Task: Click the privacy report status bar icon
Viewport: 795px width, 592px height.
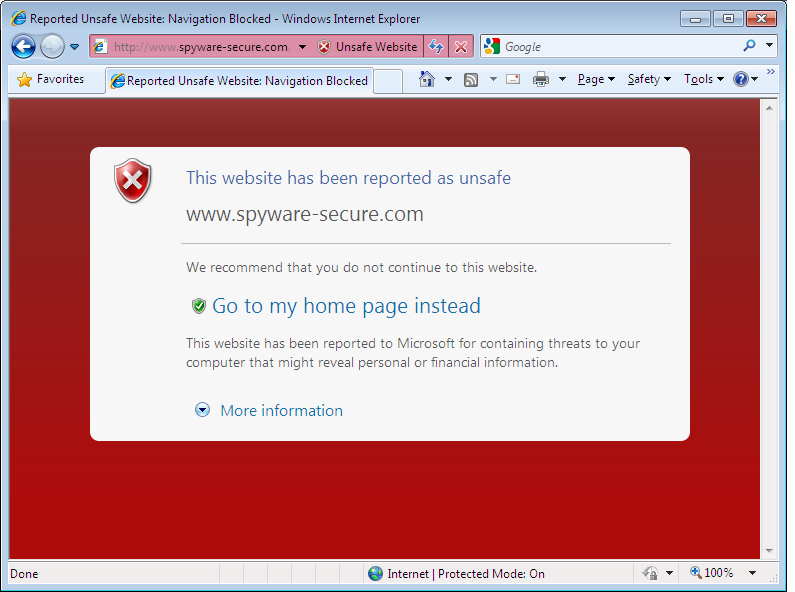Action: click(651, 573)
